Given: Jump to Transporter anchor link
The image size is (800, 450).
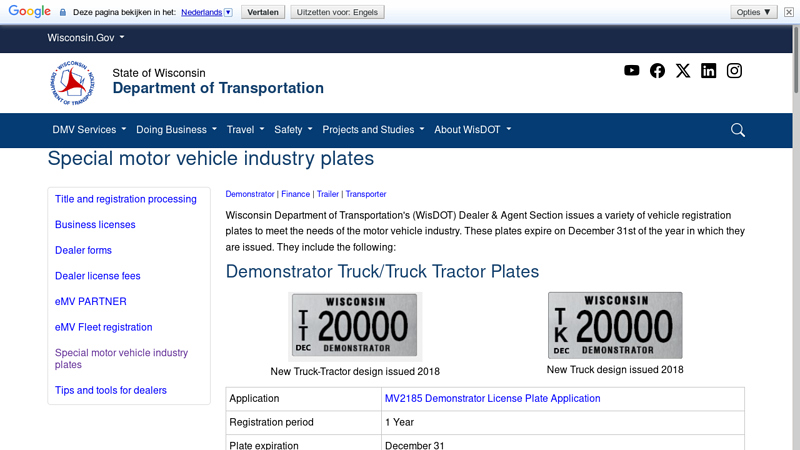Looking at the screenshot, I should 366,194.
